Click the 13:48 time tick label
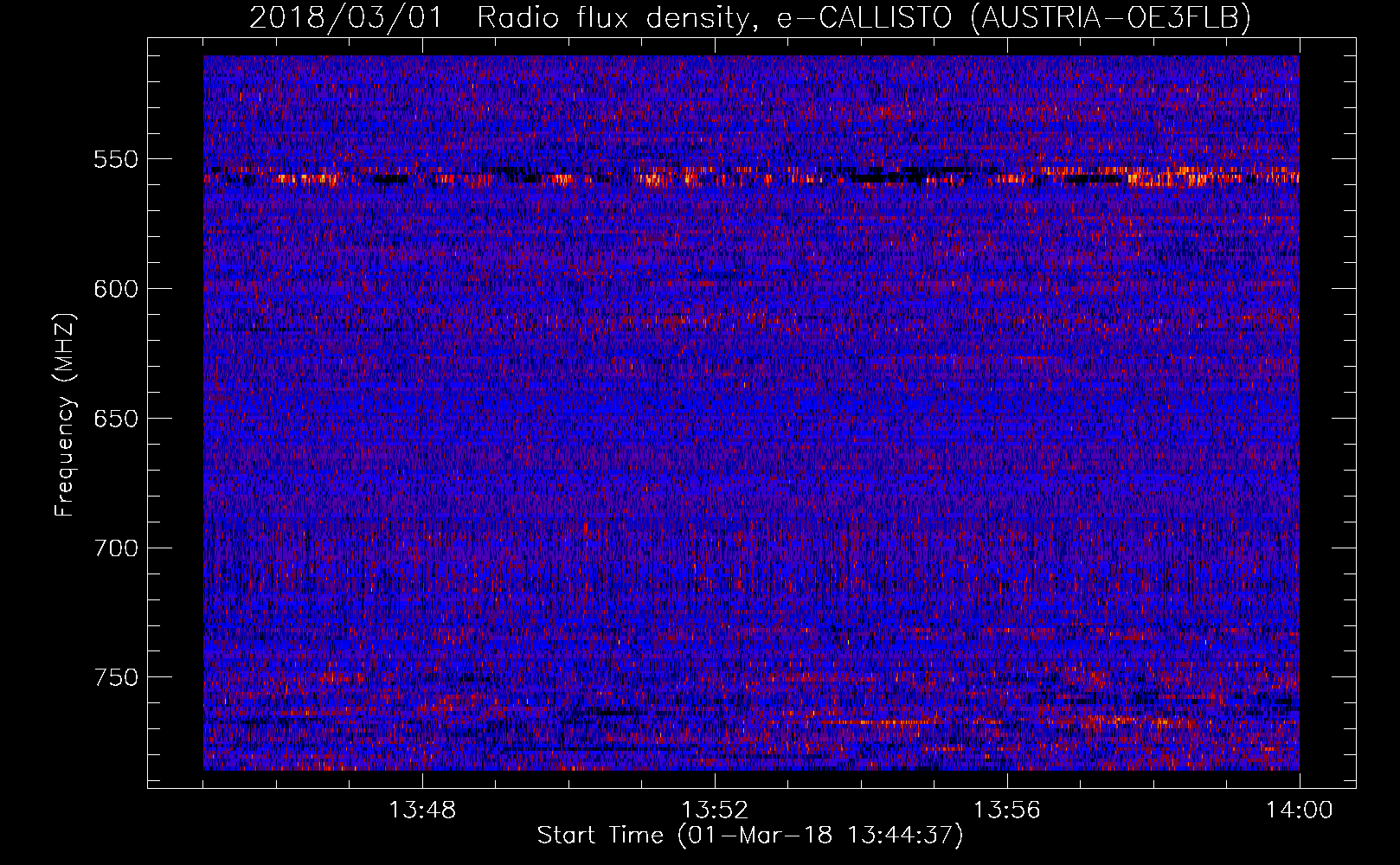 pos(422,811)
